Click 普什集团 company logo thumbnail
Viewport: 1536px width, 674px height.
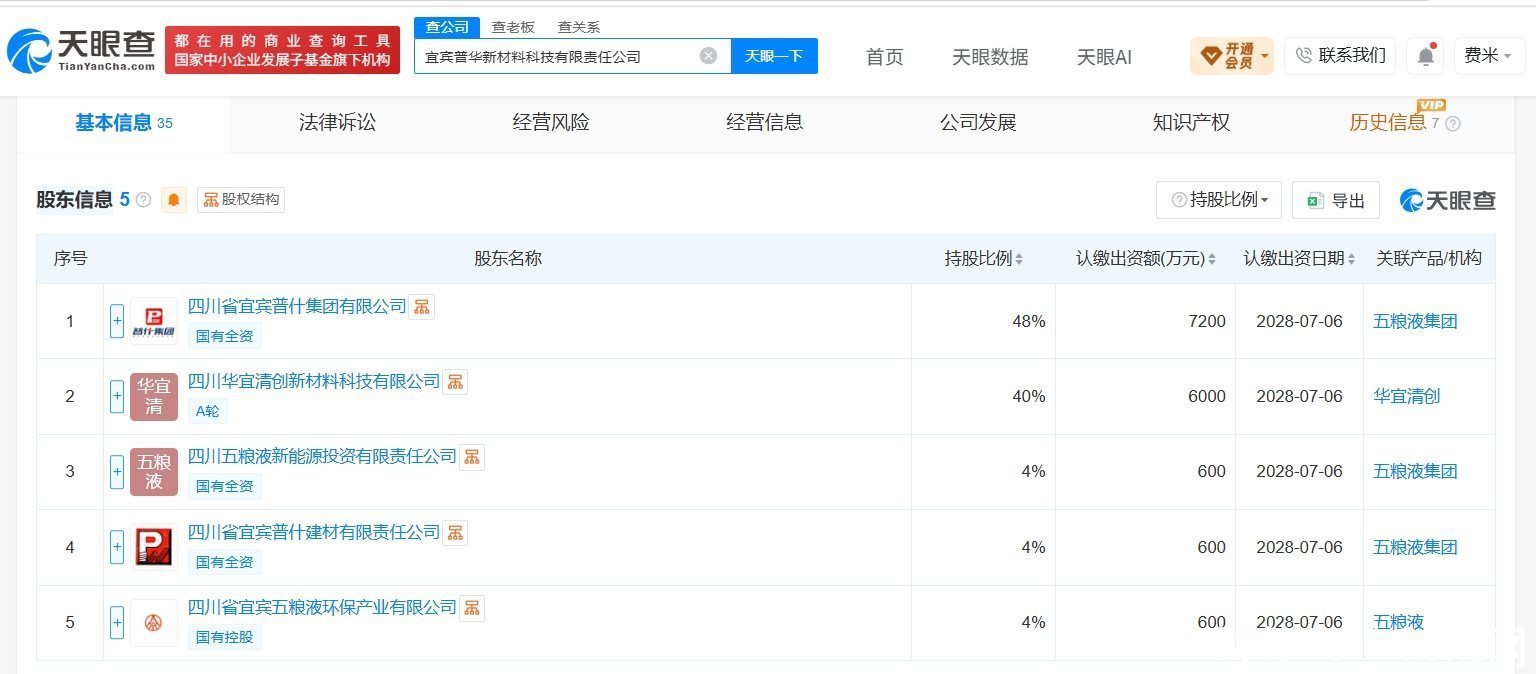(x=154, y=321)
